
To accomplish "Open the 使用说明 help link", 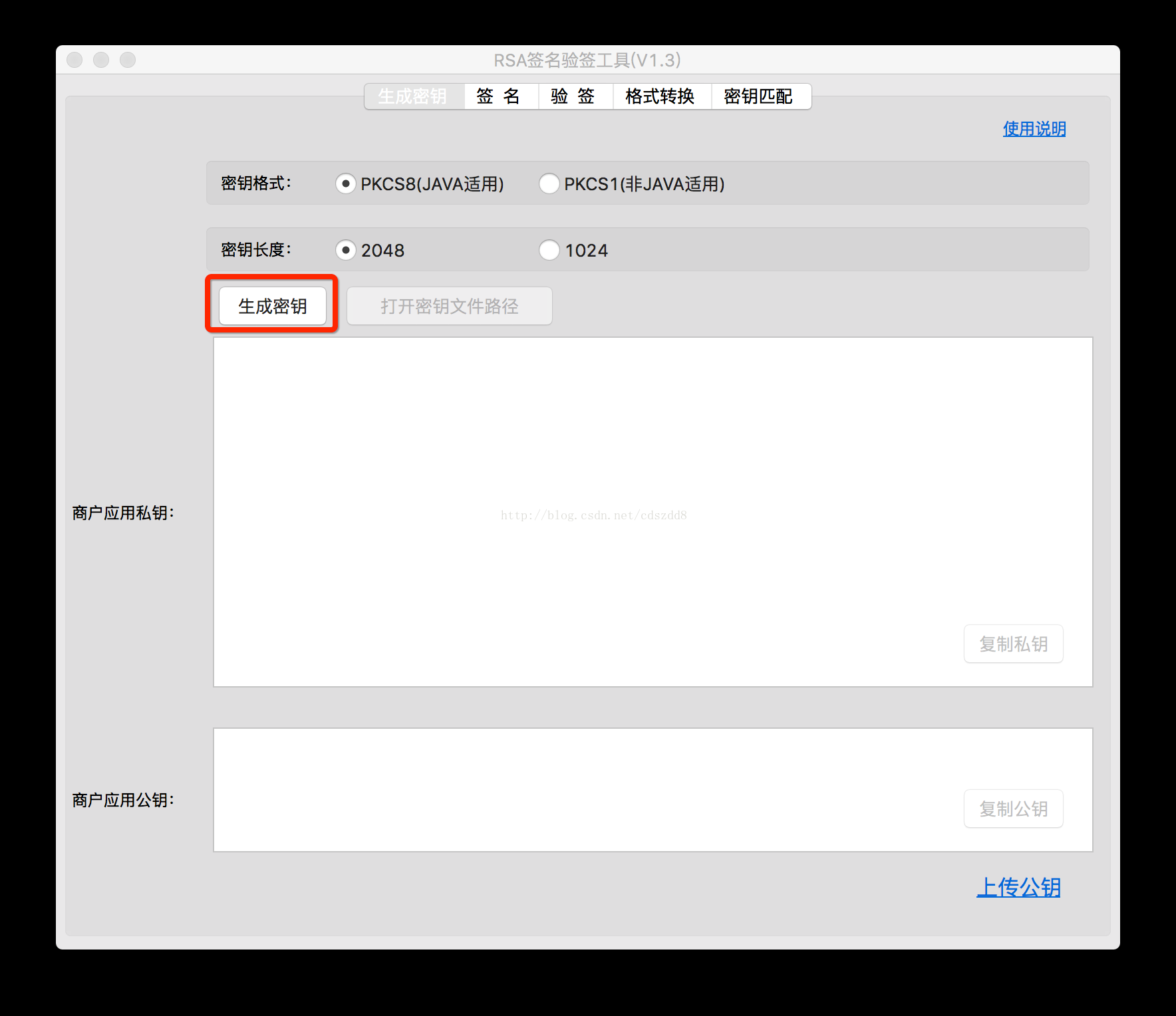I will [x=1034, y=128].
